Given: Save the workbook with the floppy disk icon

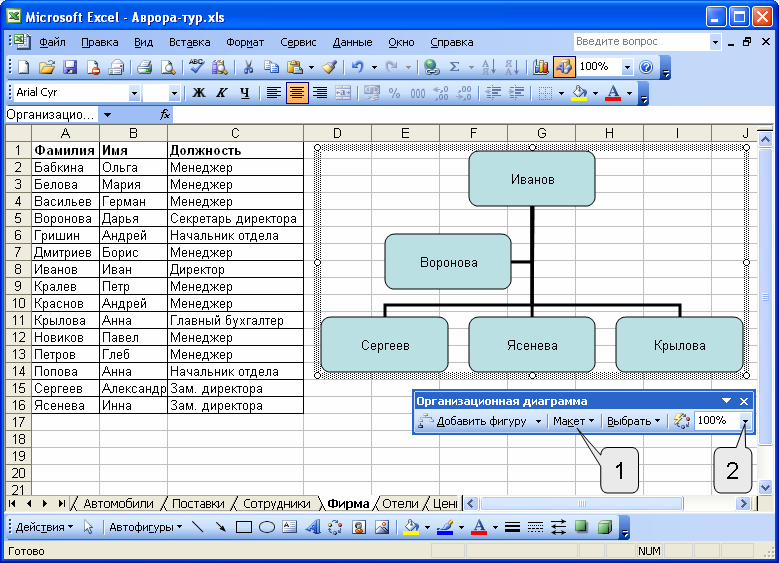Looking at the screenshot, I should (x=70, y=67).
